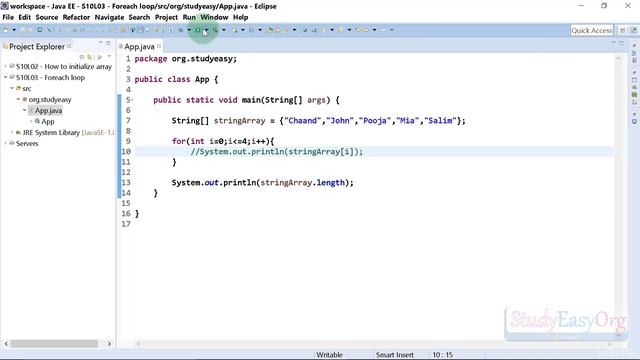640x360 pixels.
Task: Click the New file toolbar icon
Action: click(6, 30)
